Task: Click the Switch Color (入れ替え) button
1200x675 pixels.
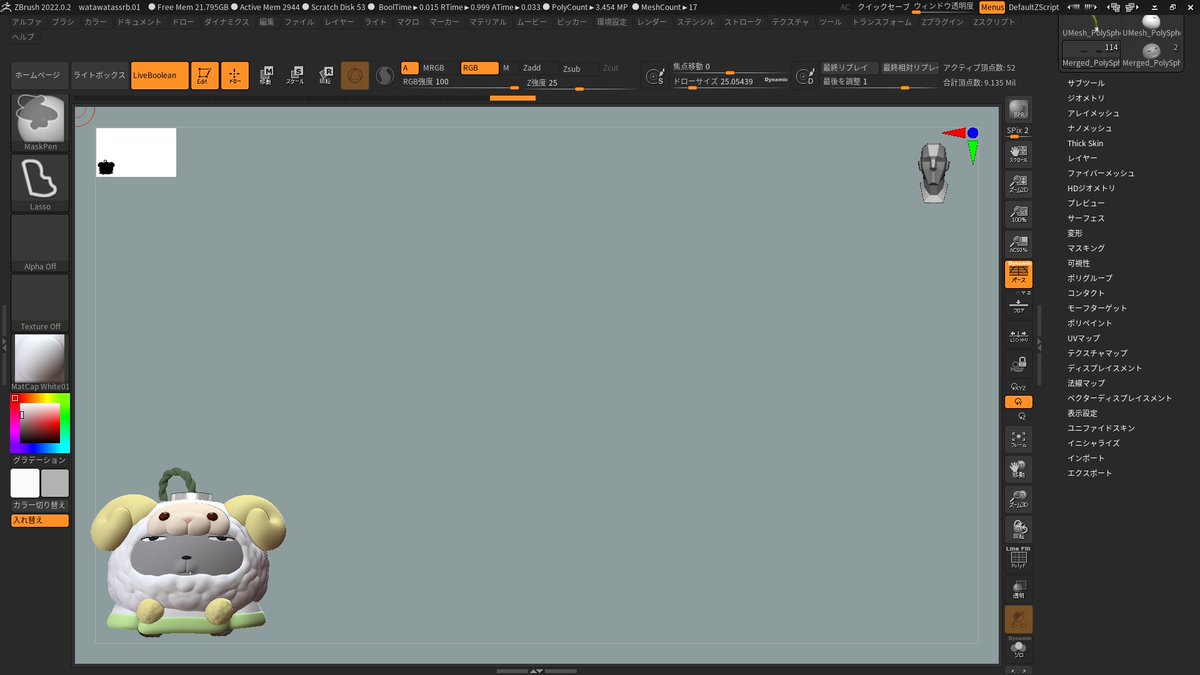Action: click(40, 520)
